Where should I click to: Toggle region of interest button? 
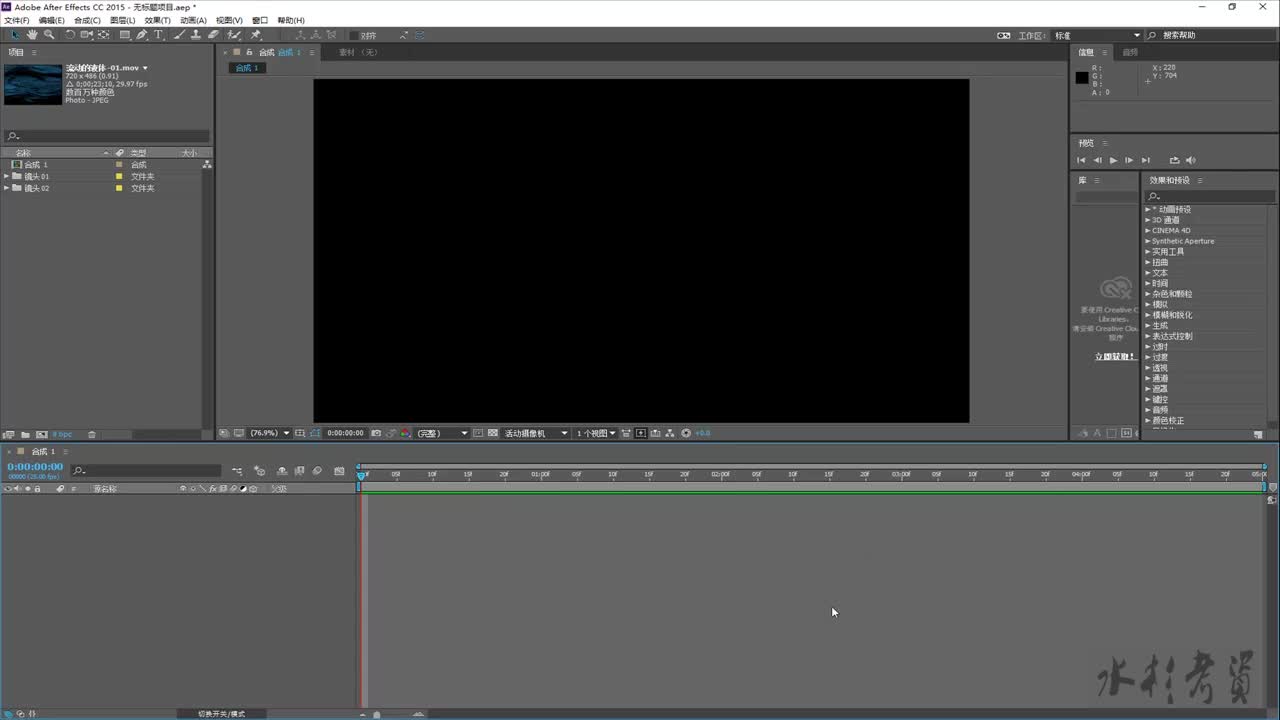[478, 433]
